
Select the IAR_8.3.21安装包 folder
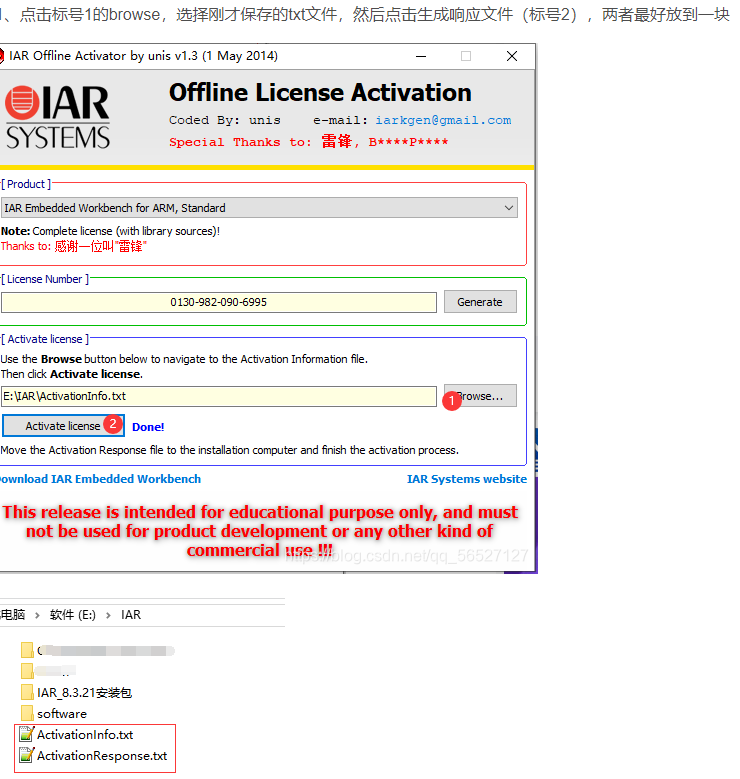tap(84, 693)
